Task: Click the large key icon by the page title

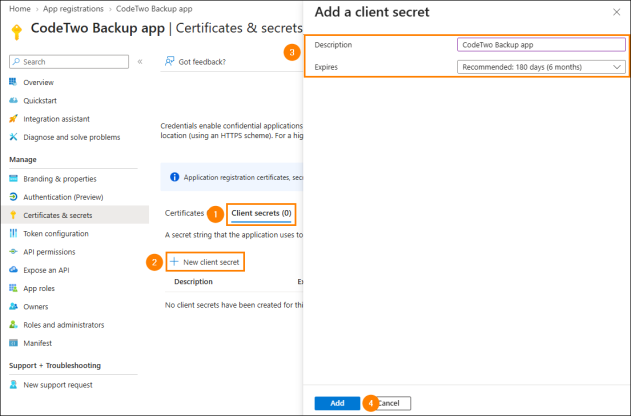Action: point(16,32)
